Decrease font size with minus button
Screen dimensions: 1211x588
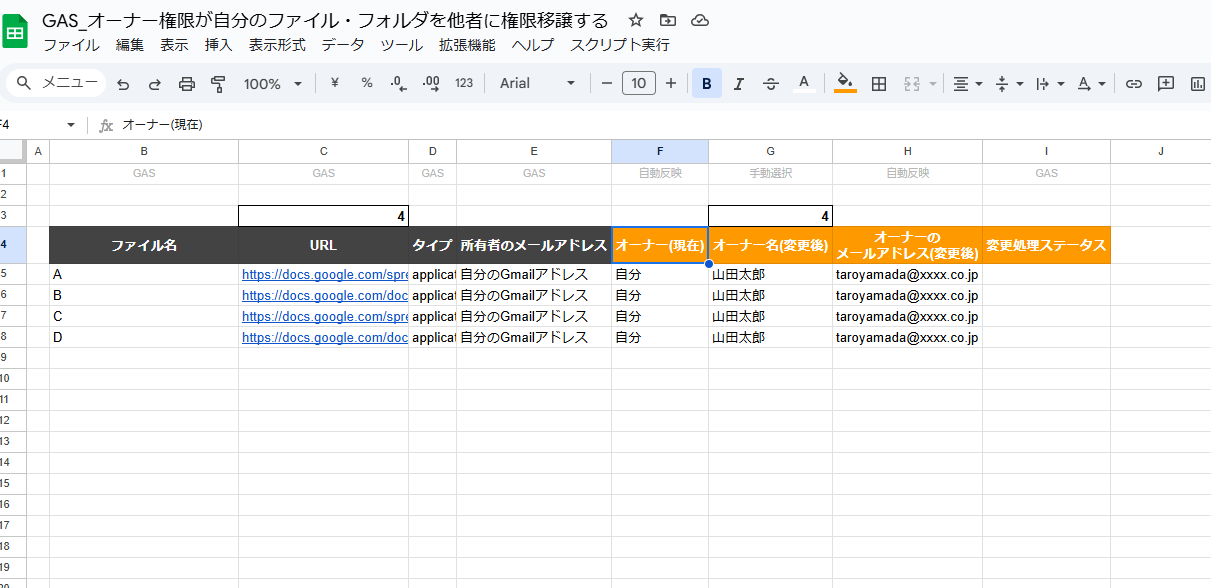coord(606,83)
